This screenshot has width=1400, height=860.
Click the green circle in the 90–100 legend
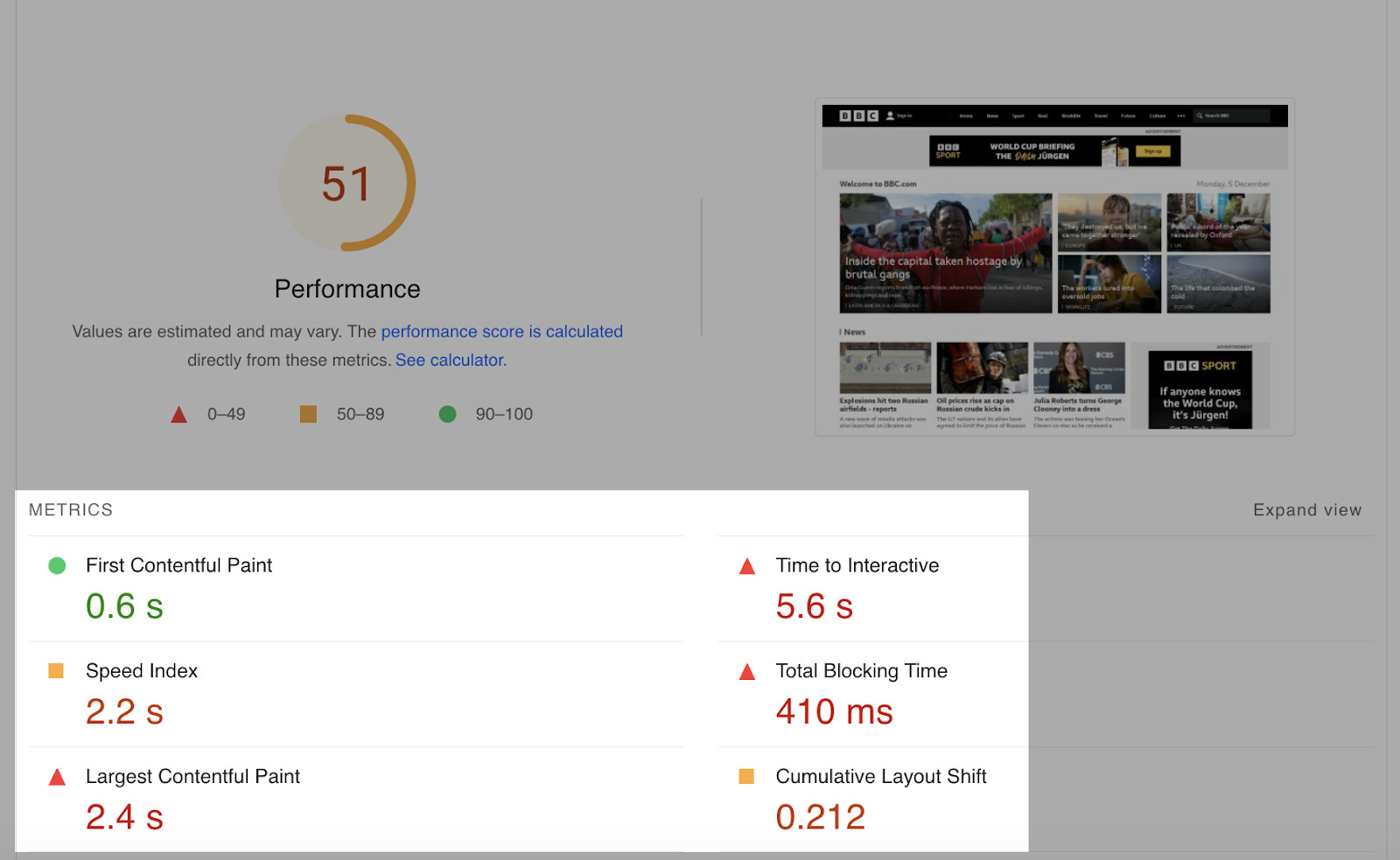tap(448, 414)
